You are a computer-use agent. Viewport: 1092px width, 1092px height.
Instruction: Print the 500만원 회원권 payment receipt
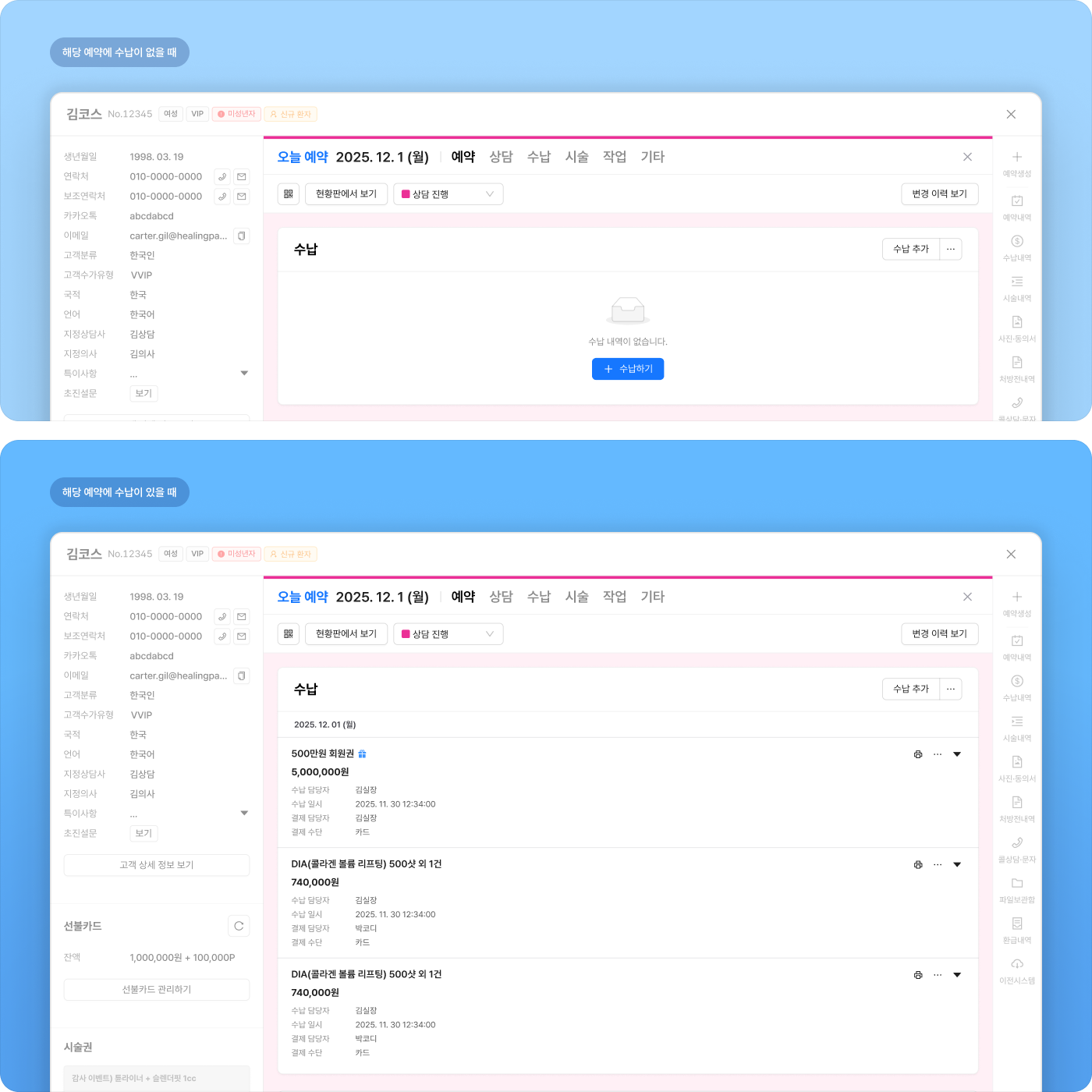click(x=918, y=754)
